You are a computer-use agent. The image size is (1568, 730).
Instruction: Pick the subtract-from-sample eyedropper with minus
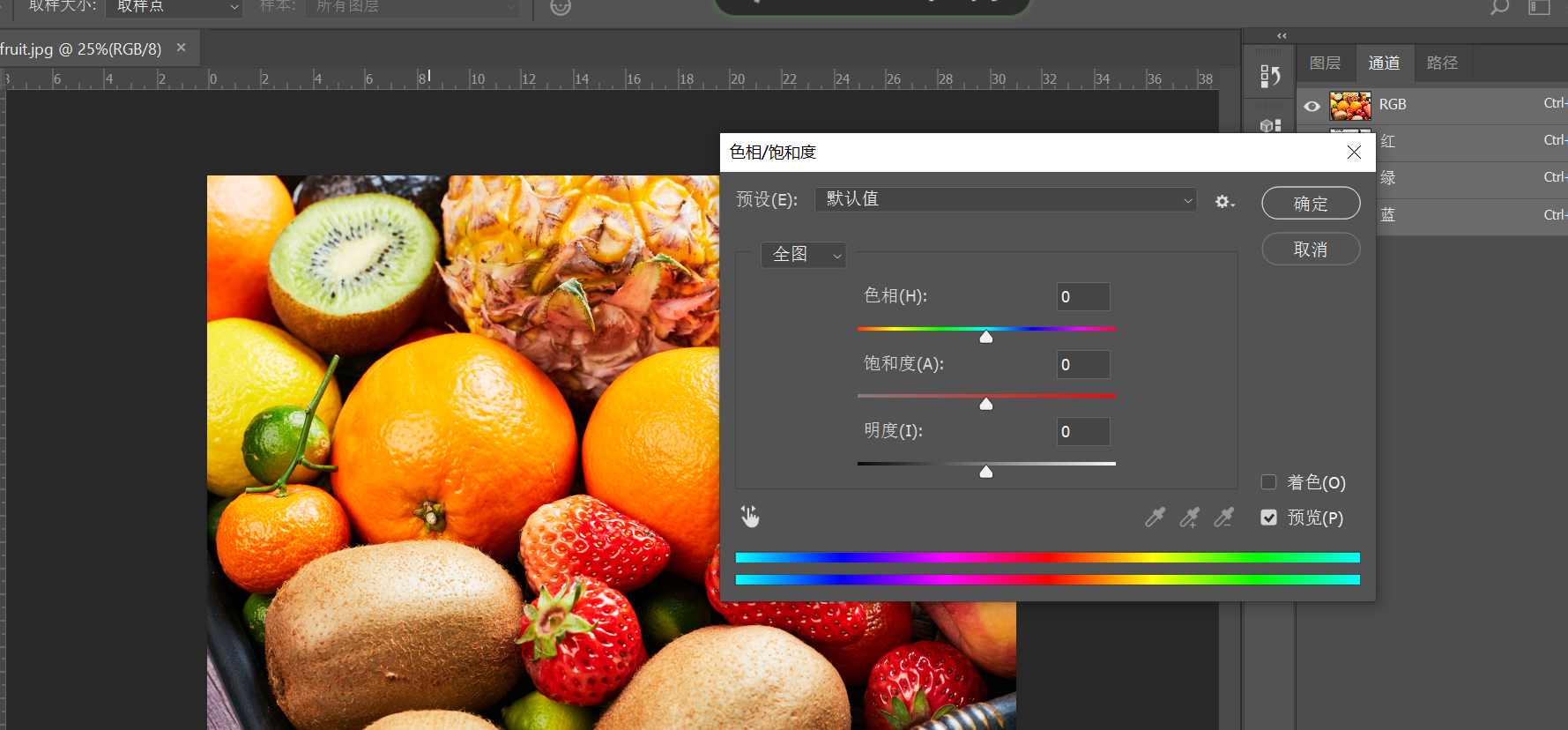click(x=1223, y=518)
